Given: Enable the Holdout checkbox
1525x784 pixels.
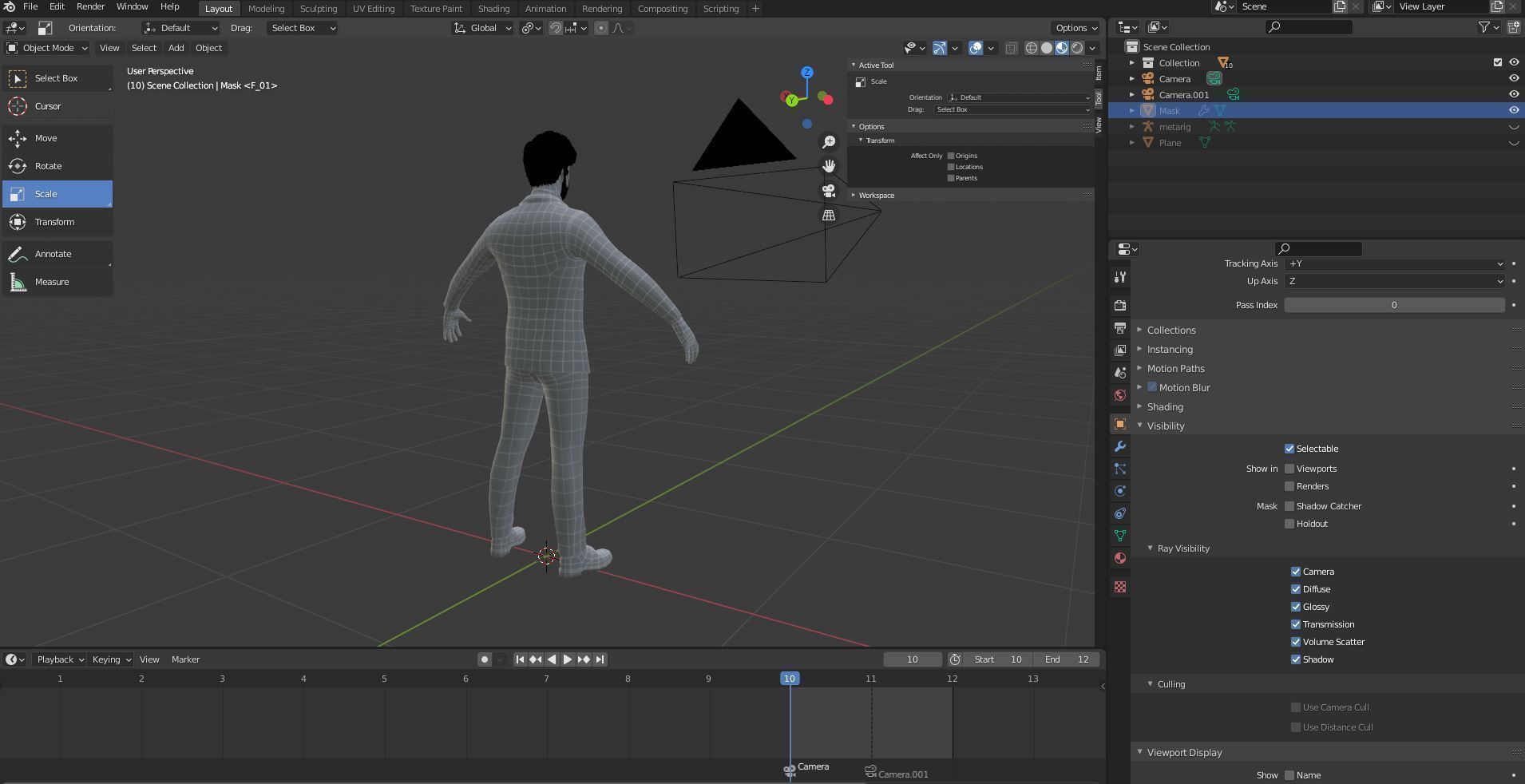Looking at the screenshot, I should click(x=1289, y=524).
